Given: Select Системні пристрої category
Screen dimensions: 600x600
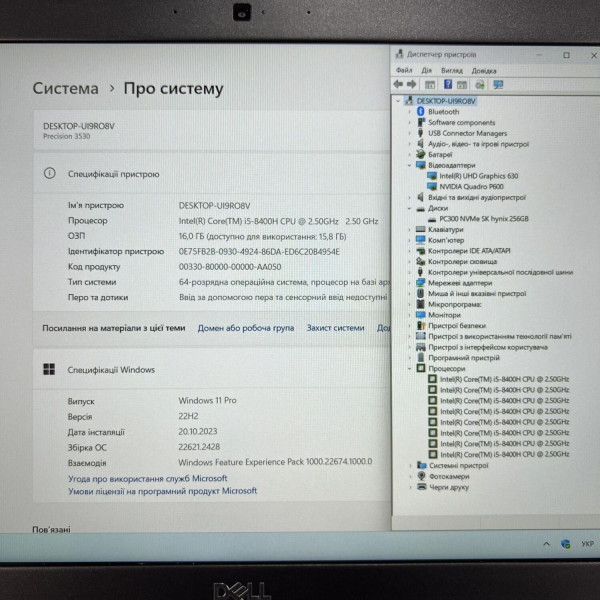Looking at the screenshot, I should (x=458, y=466).
